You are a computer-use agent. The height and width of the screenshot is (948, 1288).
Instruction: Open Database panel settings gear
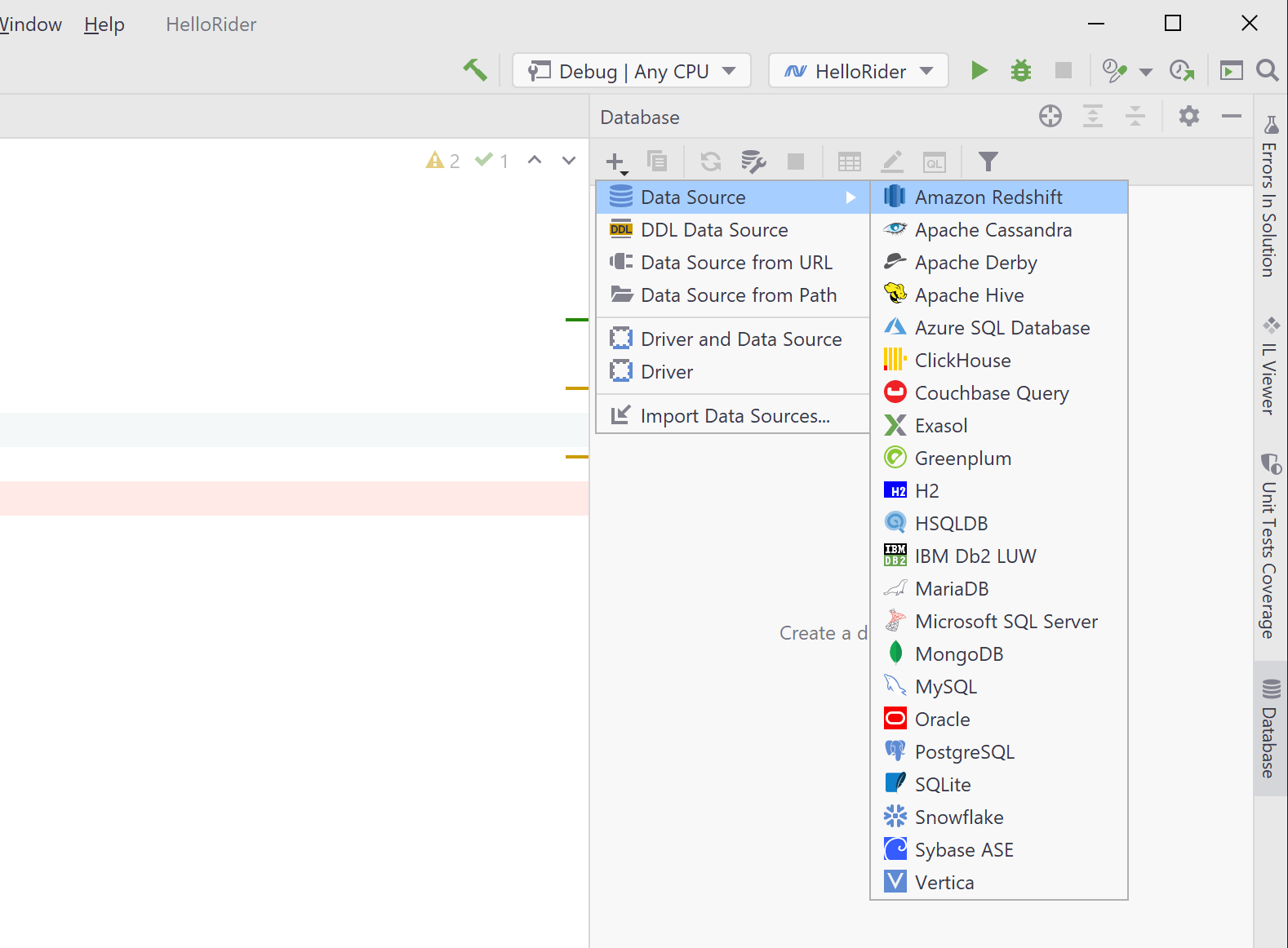click(x=1188, y=117)
